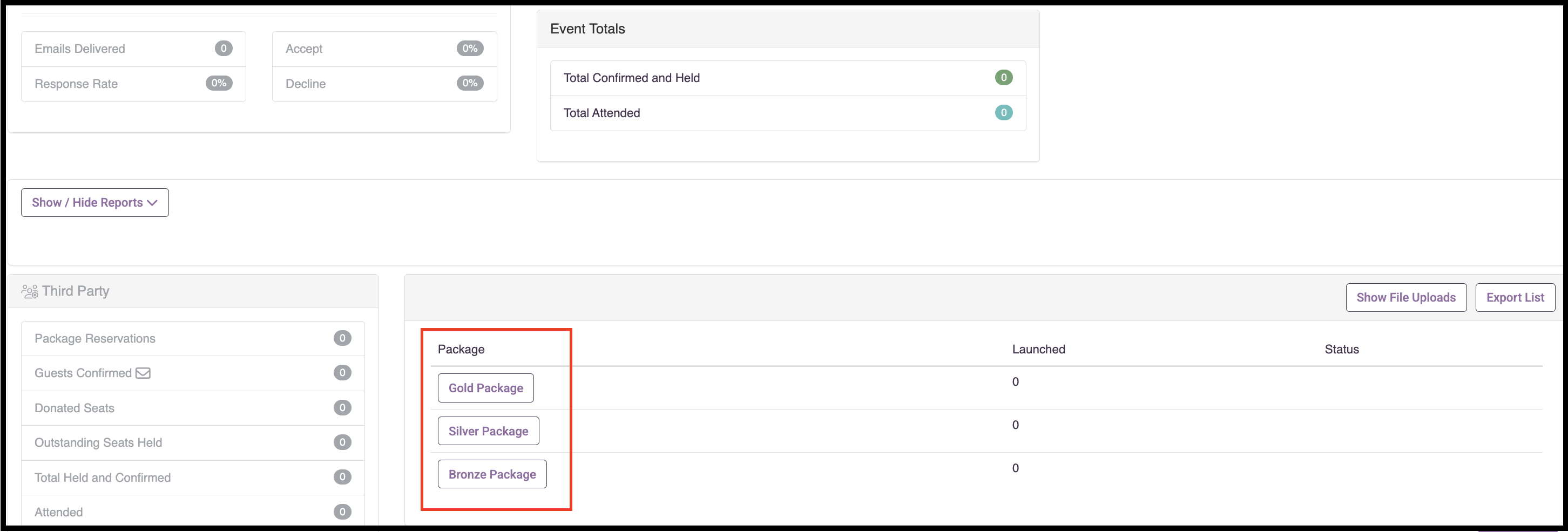Select the Outstanding Seats Held row

[193, 442]
